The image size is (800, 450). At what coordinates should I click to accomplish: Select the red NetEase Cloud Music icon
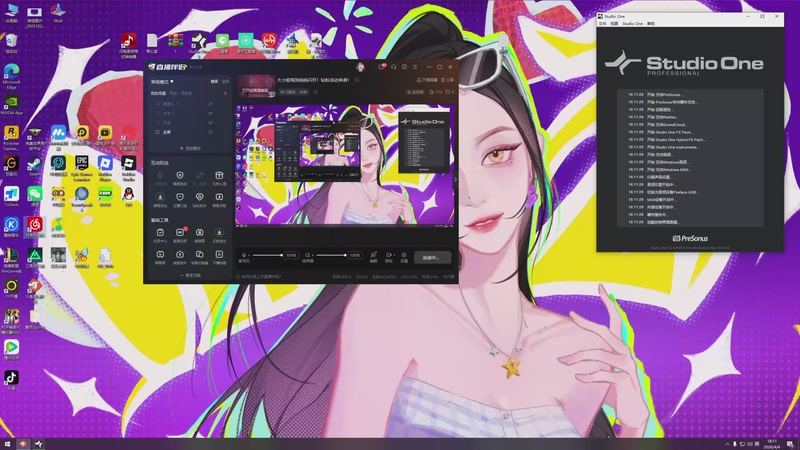click(x=35, y=228)
